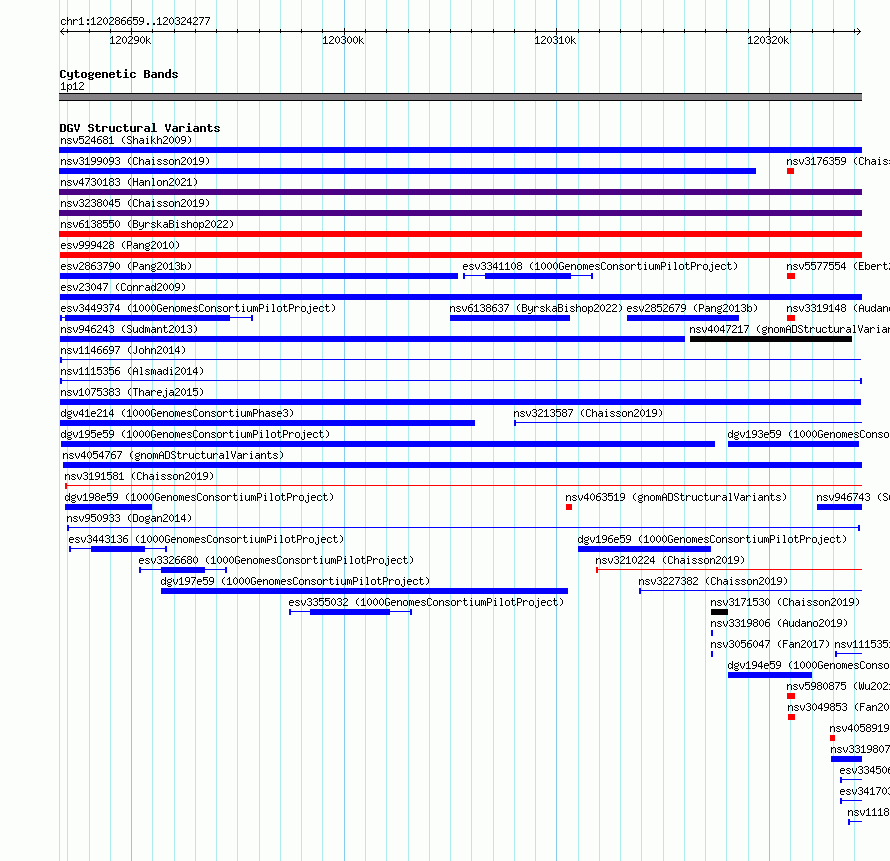Screen dimensions: 890x861
Task: Click esv3443136 variant label
Action: tap(206, 539)
